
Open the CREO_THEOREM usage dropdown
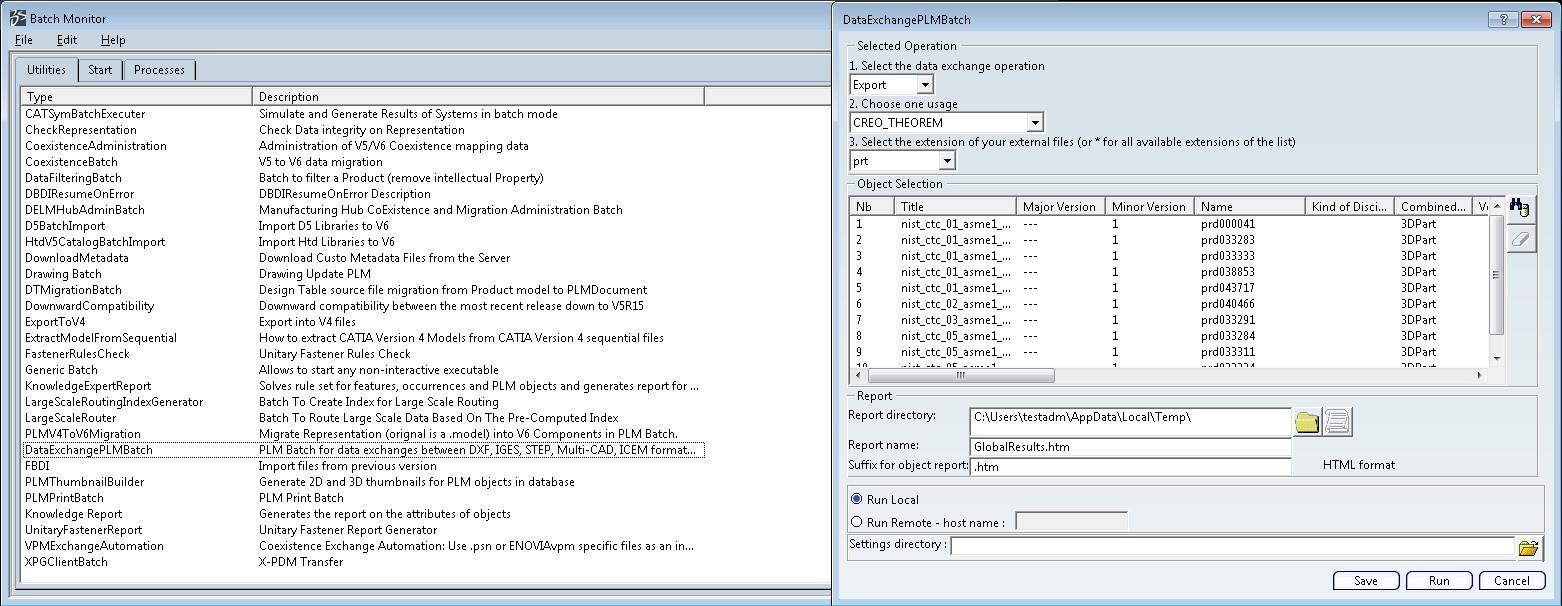pos(1035,123)
